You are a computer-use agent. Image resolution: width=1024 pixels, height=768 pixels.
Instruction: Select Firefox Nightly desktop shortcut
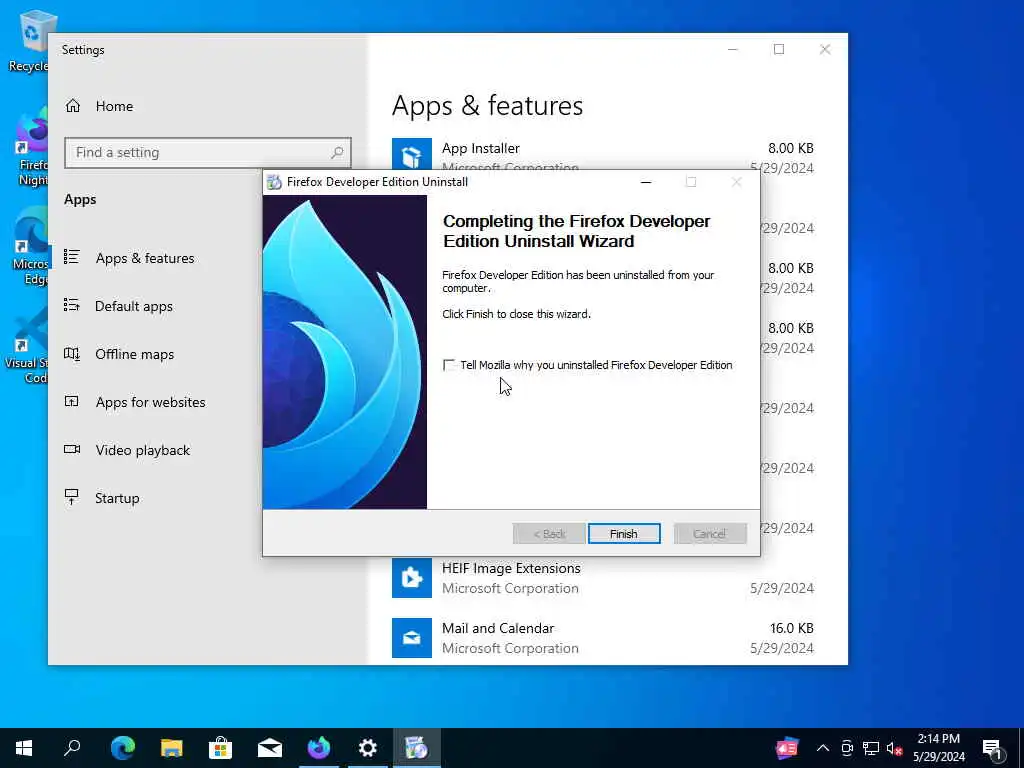[x=31, y=148]
